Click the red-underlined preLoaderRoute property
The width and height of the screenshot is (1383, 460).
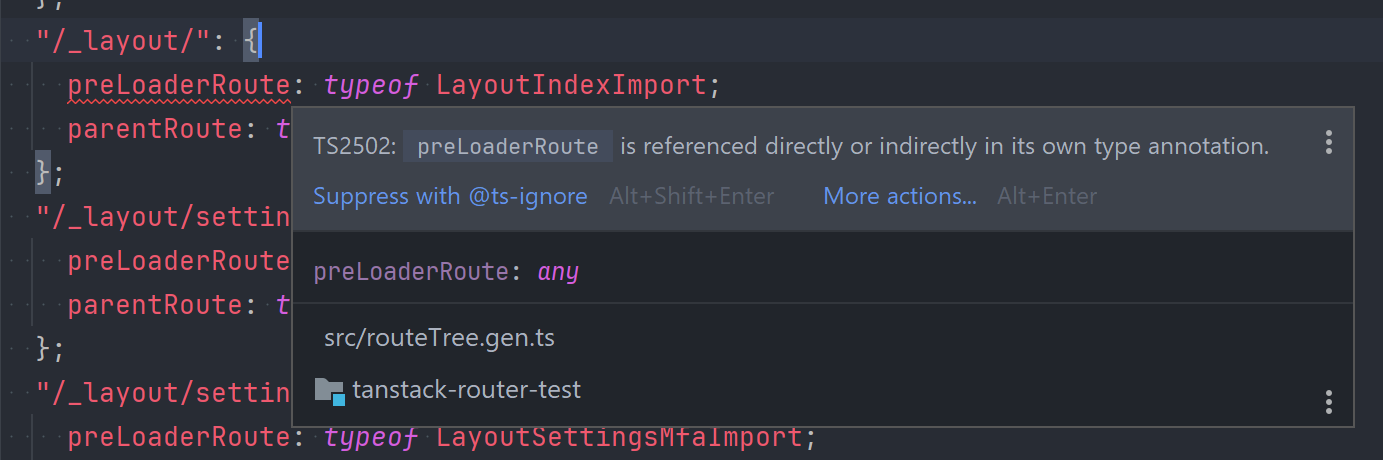point(179,85)
